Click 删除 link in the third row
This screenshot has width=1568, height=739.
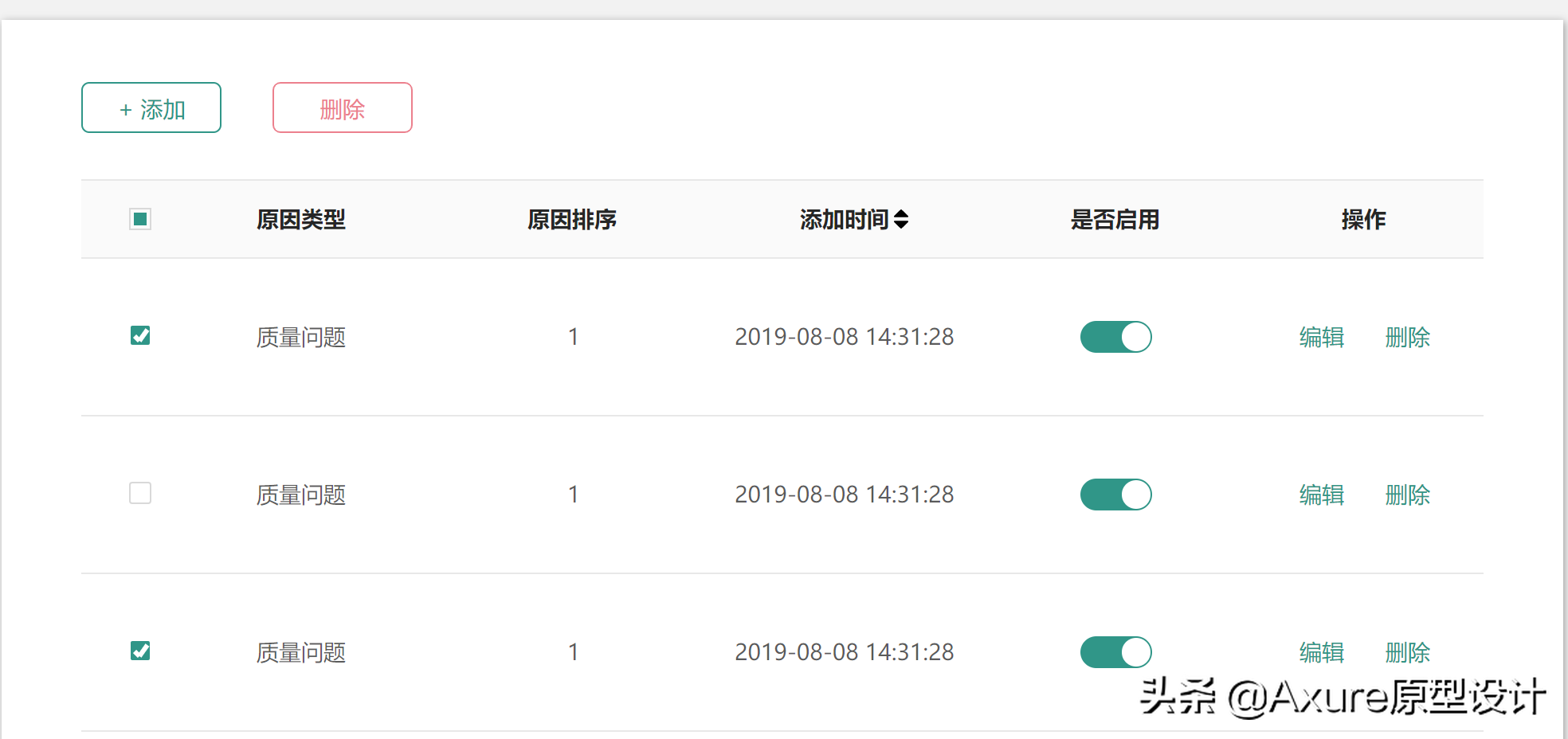pyautogui.click(x=1408, y=652)
